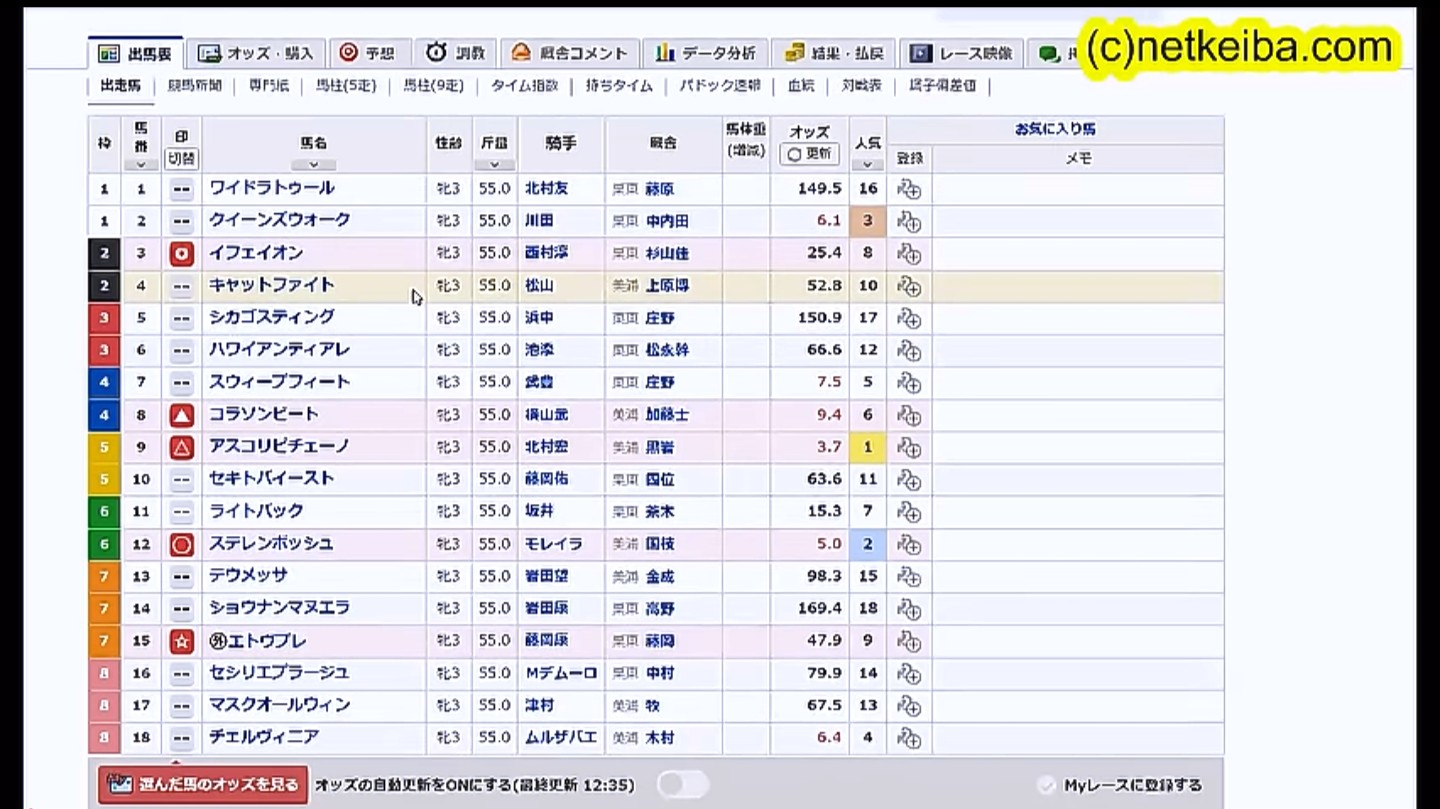Viewport: 1440px width, 809px height.
Task: Open the データ分析 tab
Action: (x=706, y=53)
